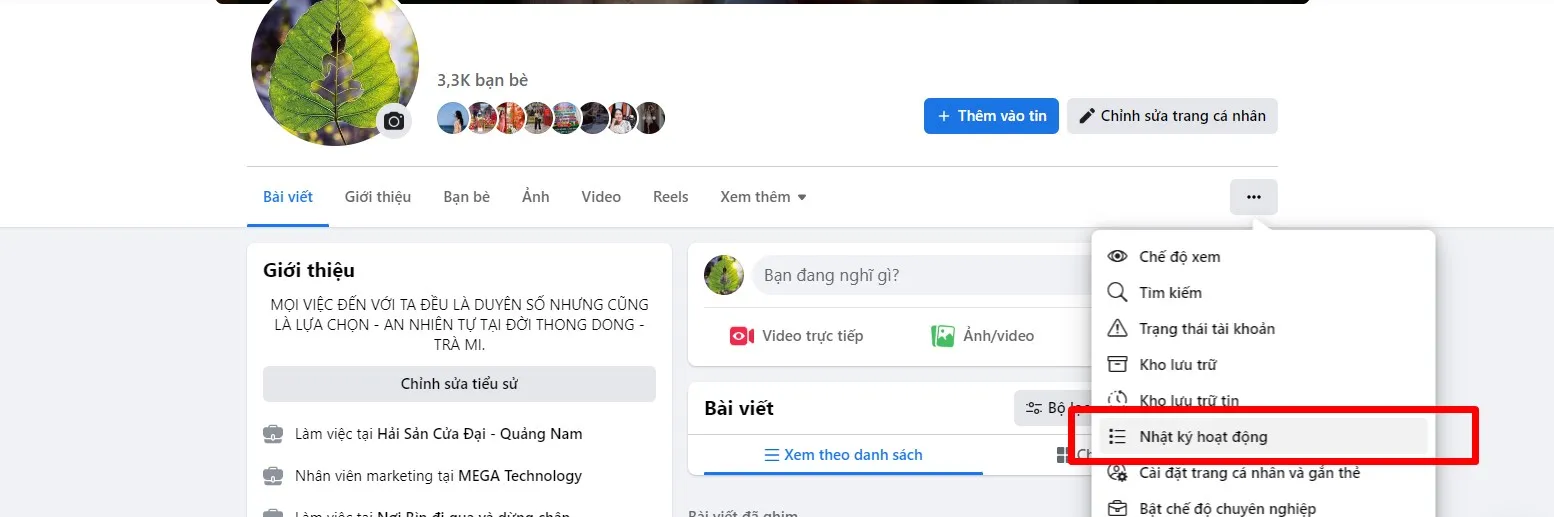Click the Thêm vào tin button

point(991,116)
